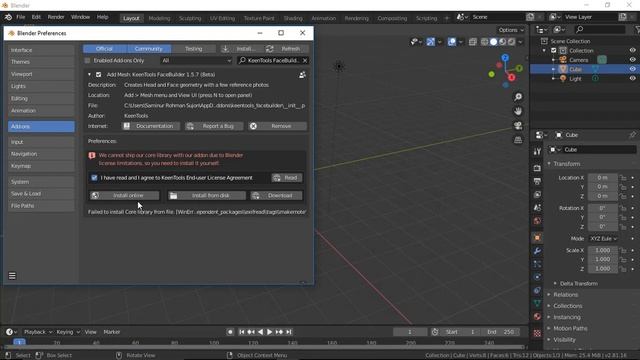Select wireframe shading mode icon
640x360 pixels.
pyautogui.click(x=484, y=42)
